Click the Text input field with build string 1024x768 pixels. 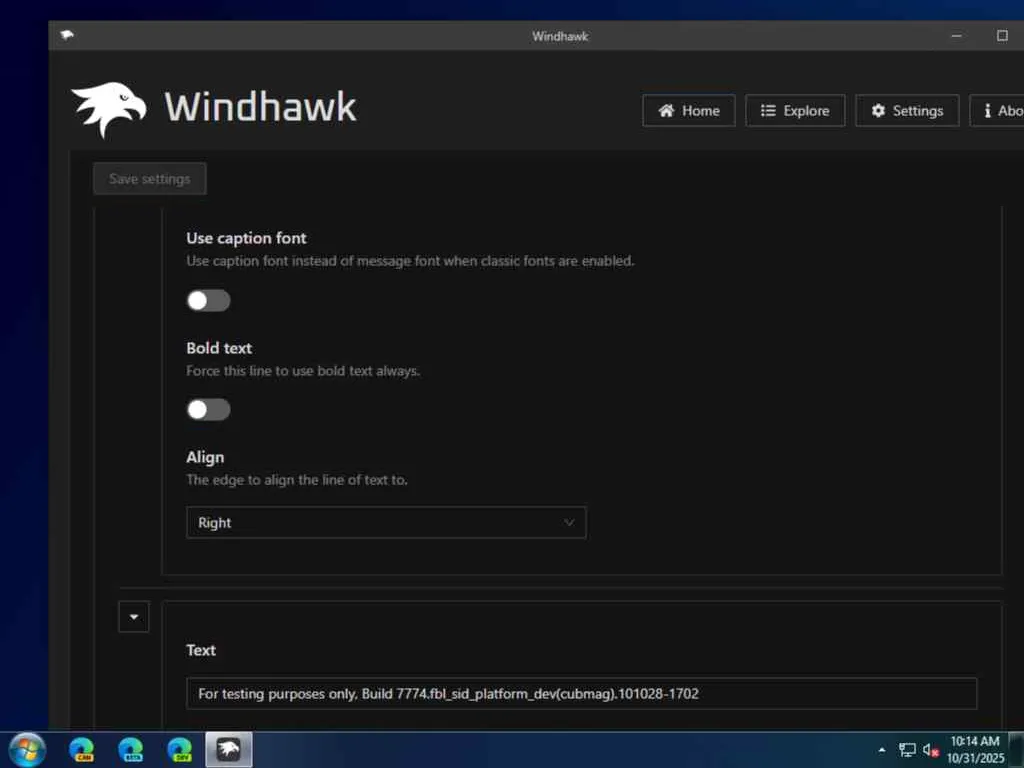pos(581,694)
